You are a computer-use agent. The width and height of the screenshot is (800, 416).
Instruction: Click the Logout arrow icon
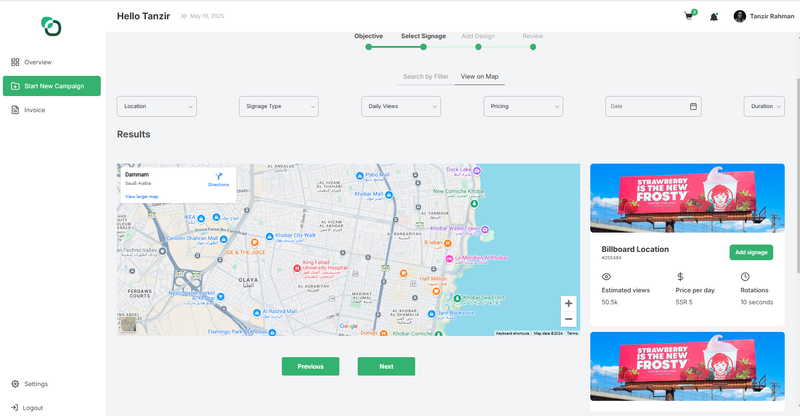[15, 407]
